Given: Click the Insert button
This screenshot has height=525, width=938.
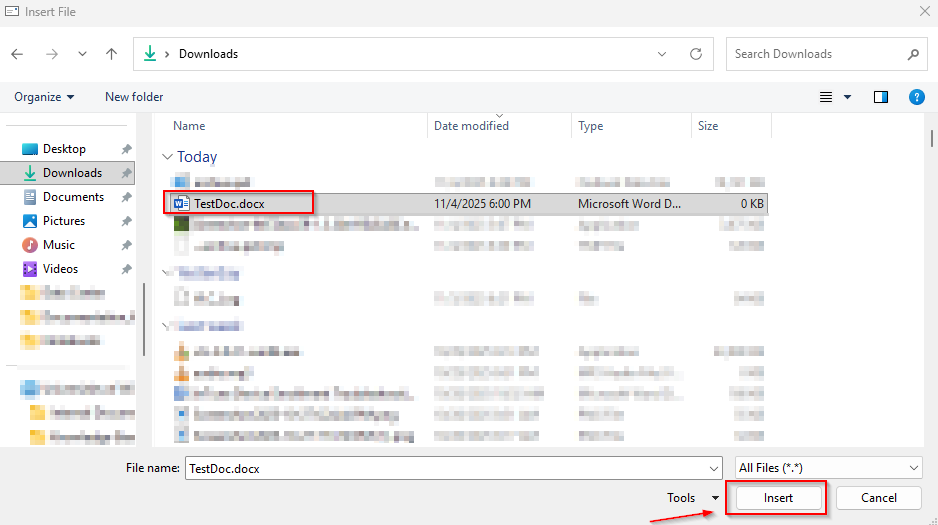Looking at the screenshot, I should click(778, 497).
